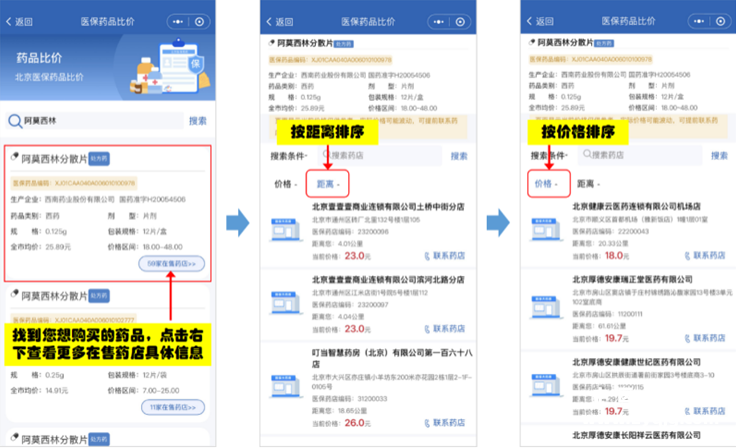Image resolution: width=736 pixels, height=448 pixels.
Task: Tap the circle close icon in left panel header
Action: pos(199,22)
